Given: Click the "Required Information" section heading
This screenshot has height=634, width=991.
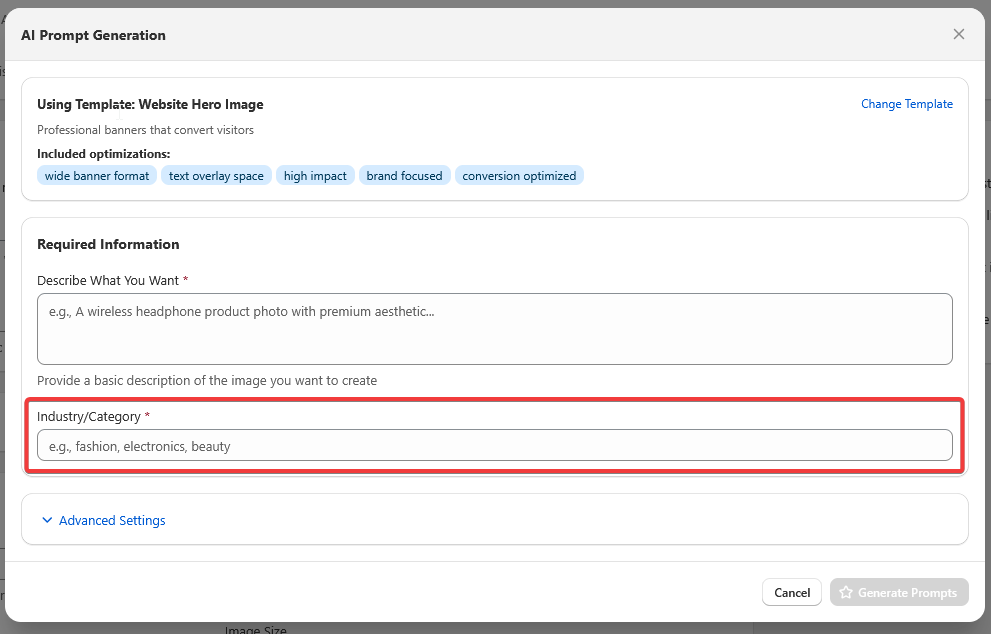Looking at the screenshot, I should 108,244.
